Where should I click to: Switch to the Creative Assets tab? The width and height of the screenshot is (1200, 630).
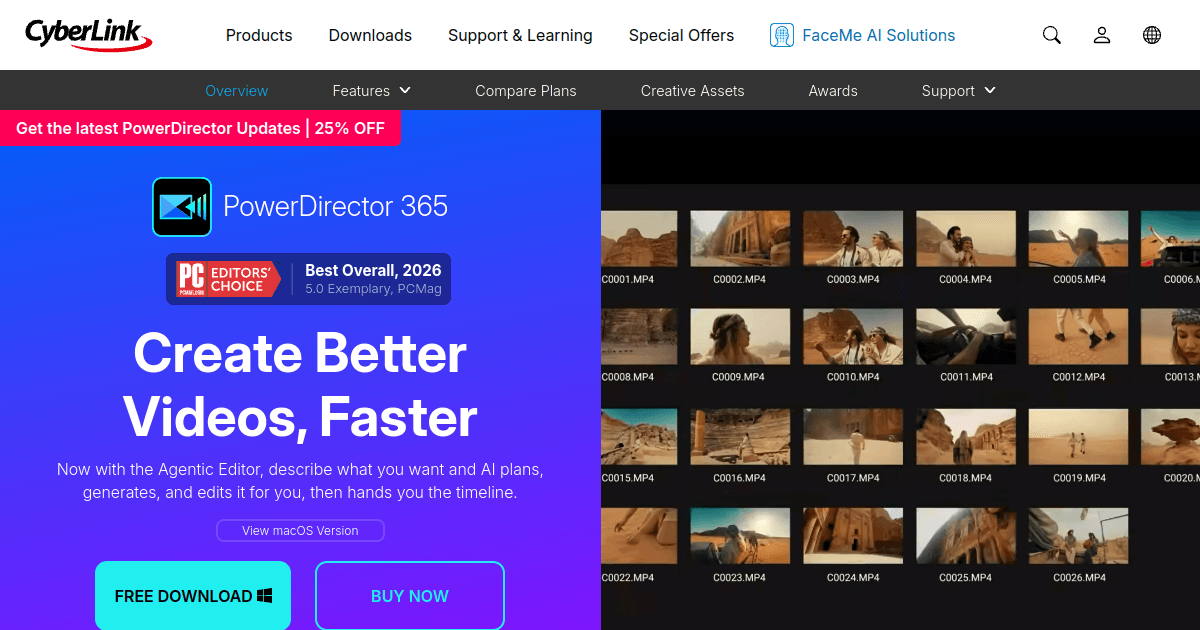tap(693, 90)
